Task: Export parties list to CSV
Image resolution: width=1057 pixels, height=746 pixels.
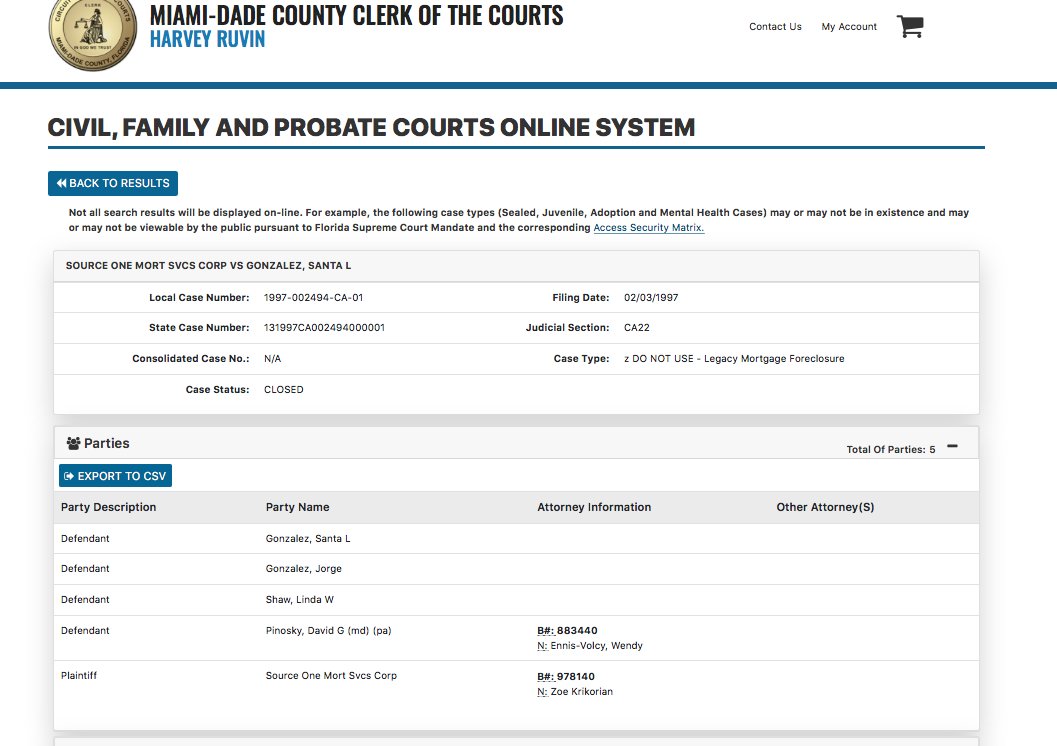Action: [115, 476]
